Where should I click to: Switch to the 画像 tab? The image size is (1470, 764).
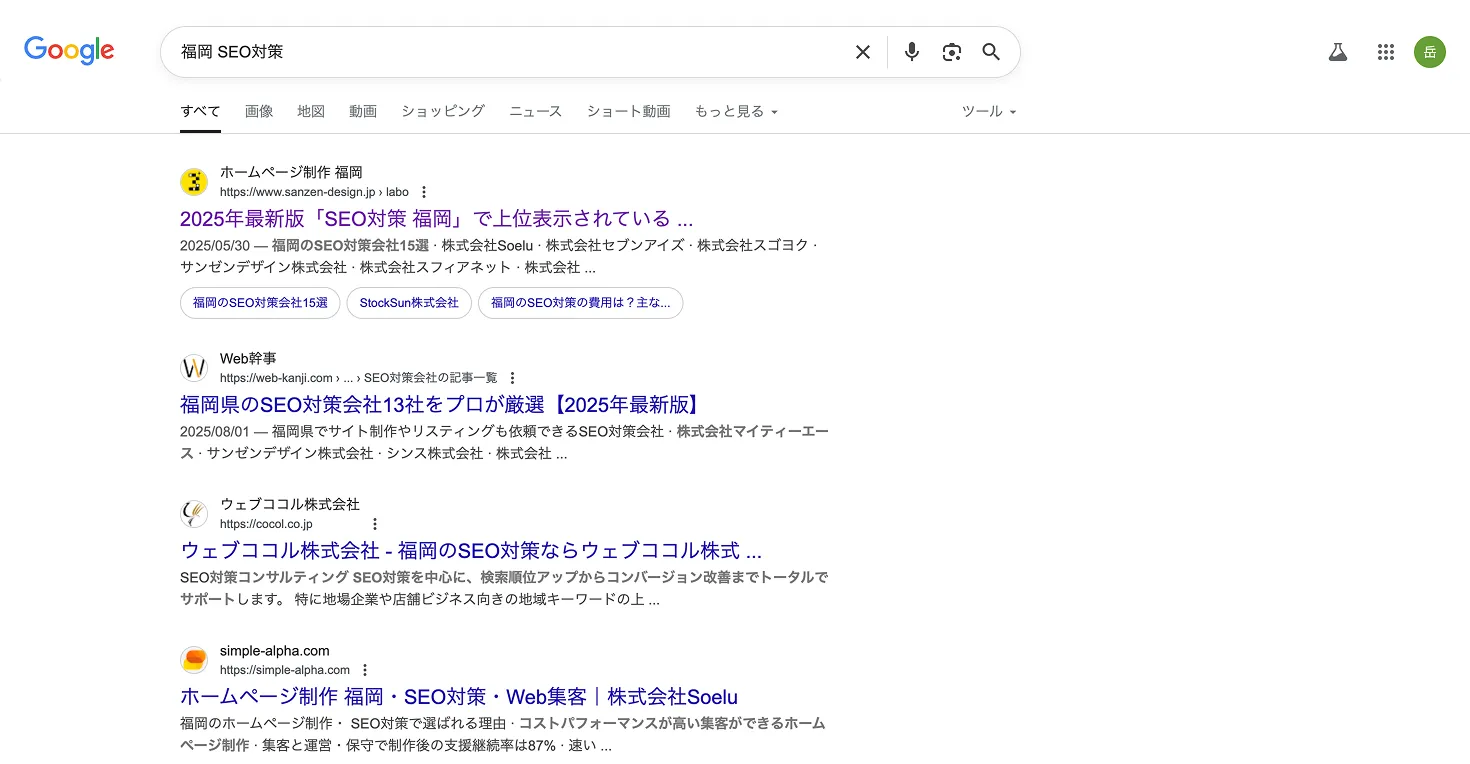pyautogui.click(x=259, y=111)
